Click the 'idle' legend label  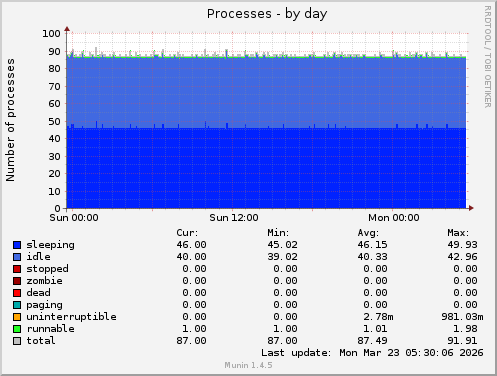[39, 257]
